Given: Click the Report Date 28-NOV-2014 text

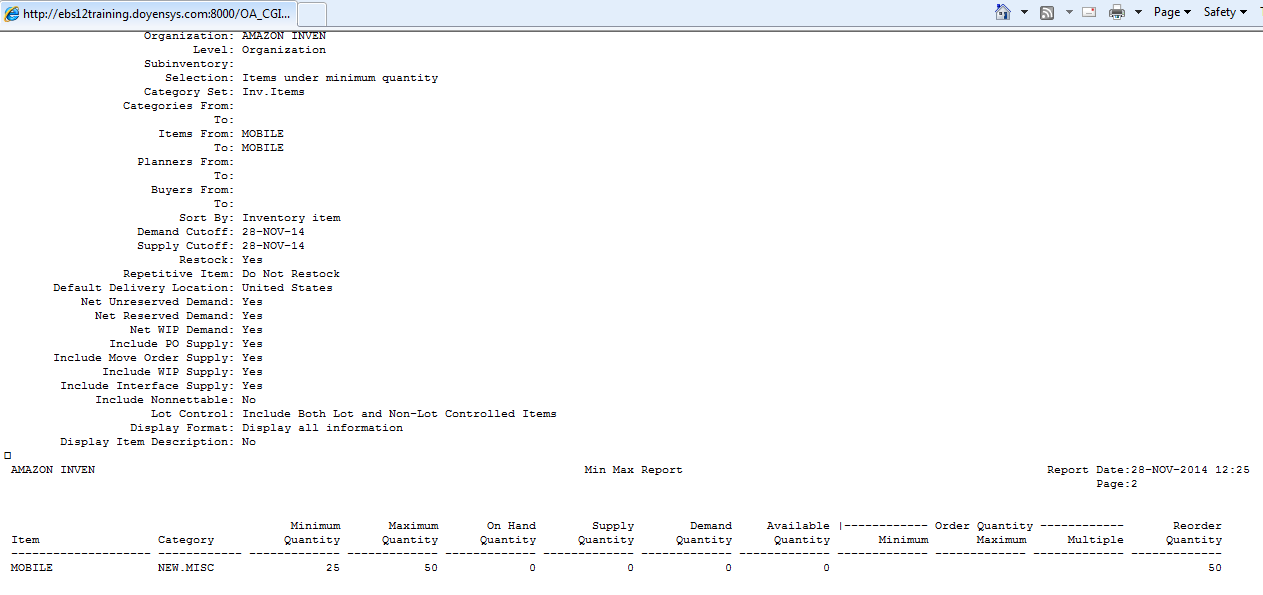Looking at the screenshot, I should (x=1148, y=470).
